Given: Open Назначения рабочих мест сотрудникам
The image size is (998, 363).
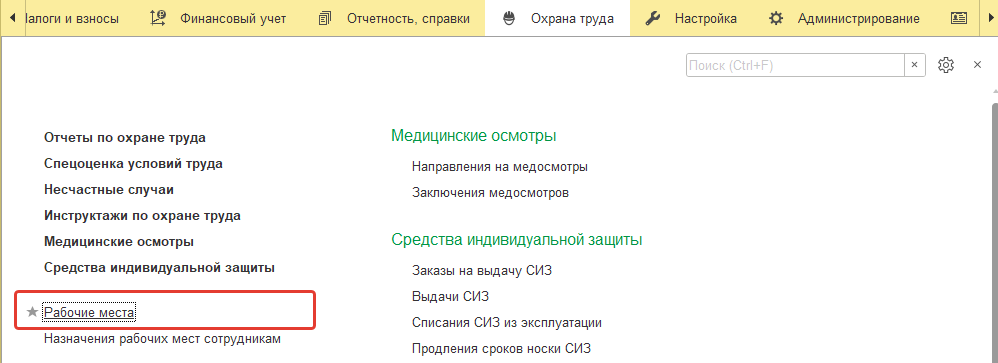Looking at the screenshot, I should 162,339.
